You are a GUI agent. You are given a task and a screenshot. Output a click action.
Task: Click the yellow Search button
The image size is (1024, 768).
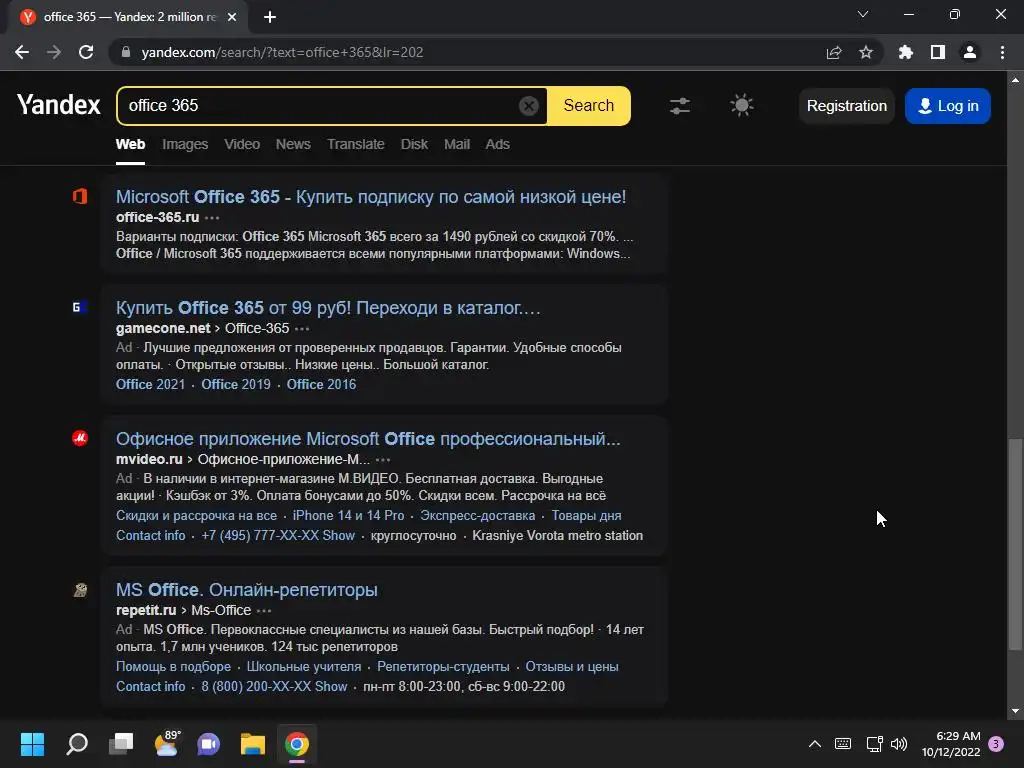pos(588,106)
